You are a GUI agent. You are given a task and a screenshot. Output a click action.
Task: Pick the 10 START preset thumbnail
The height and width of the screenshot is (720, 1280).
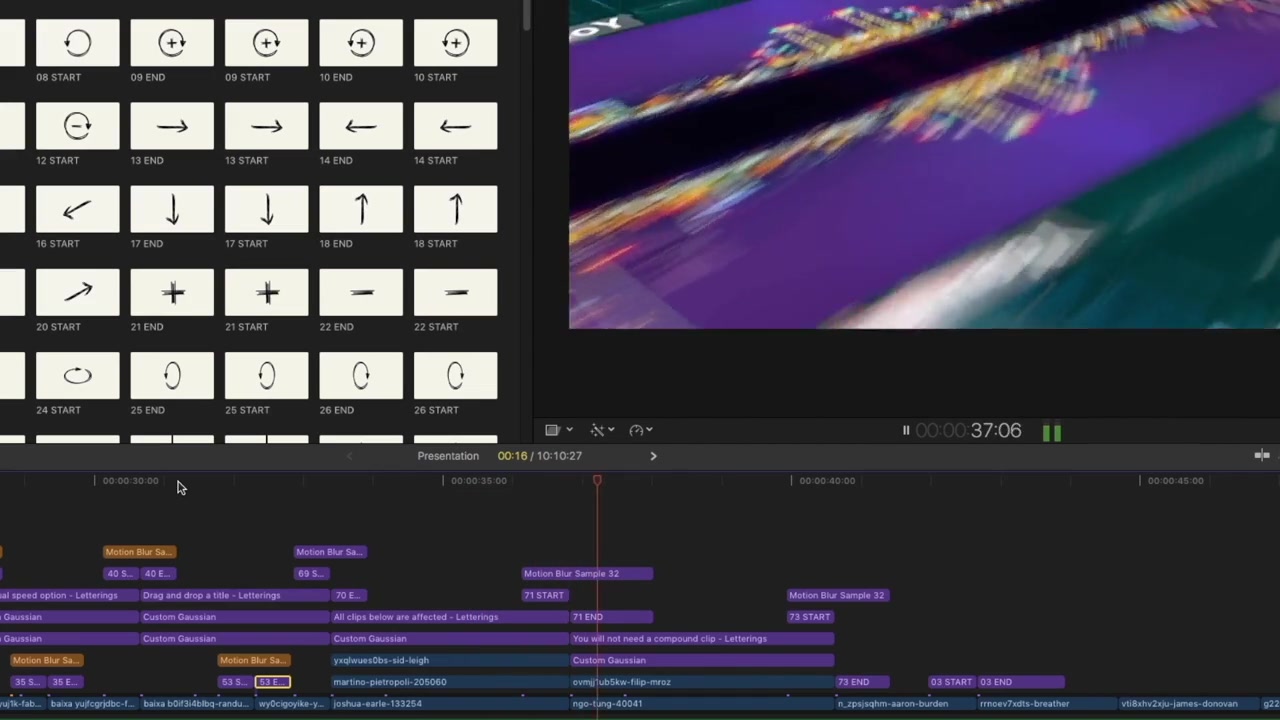point(455,43)
